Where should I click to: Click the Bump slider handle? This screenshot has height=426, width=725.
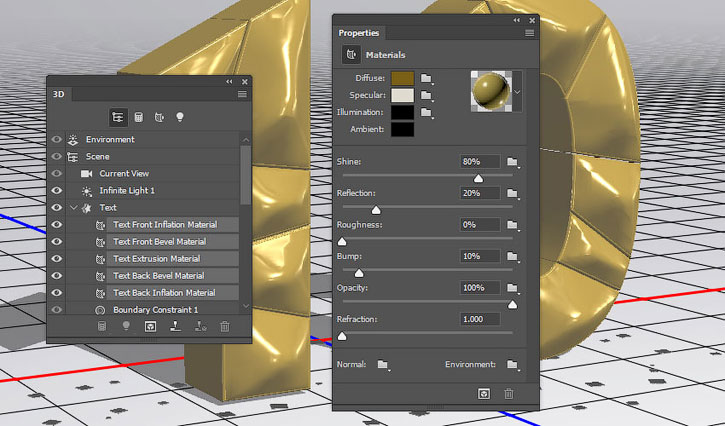359,273
